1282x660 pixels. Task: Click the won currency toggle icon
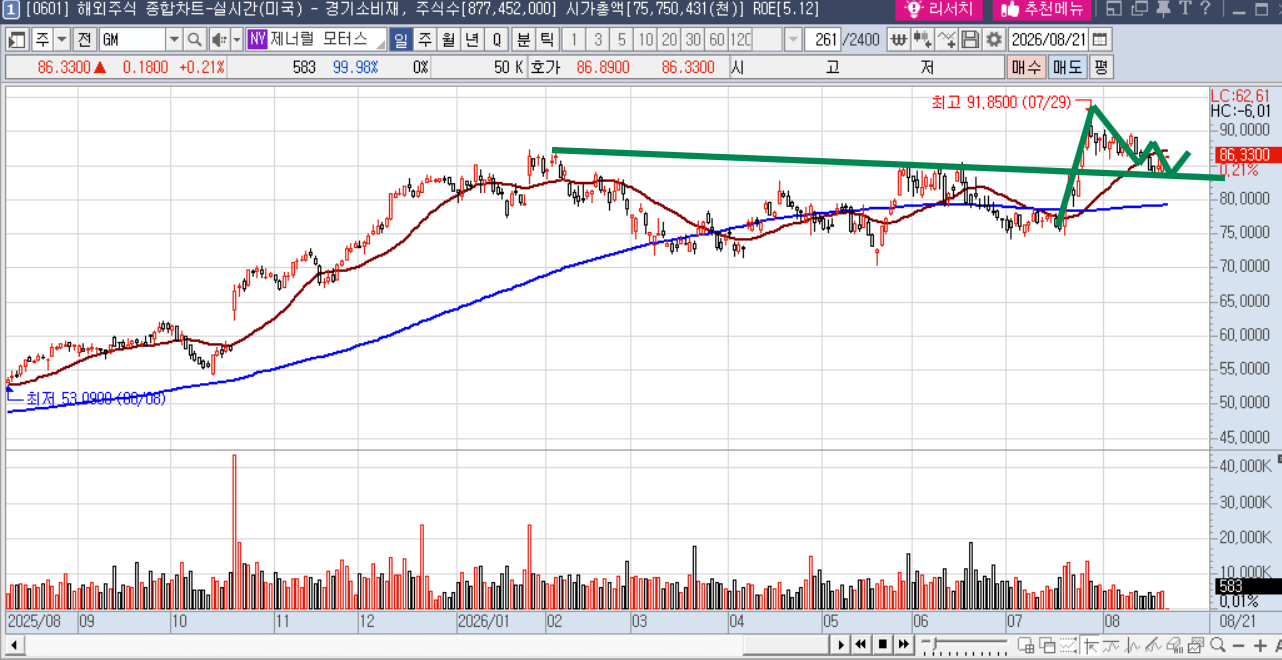point(898,40)
